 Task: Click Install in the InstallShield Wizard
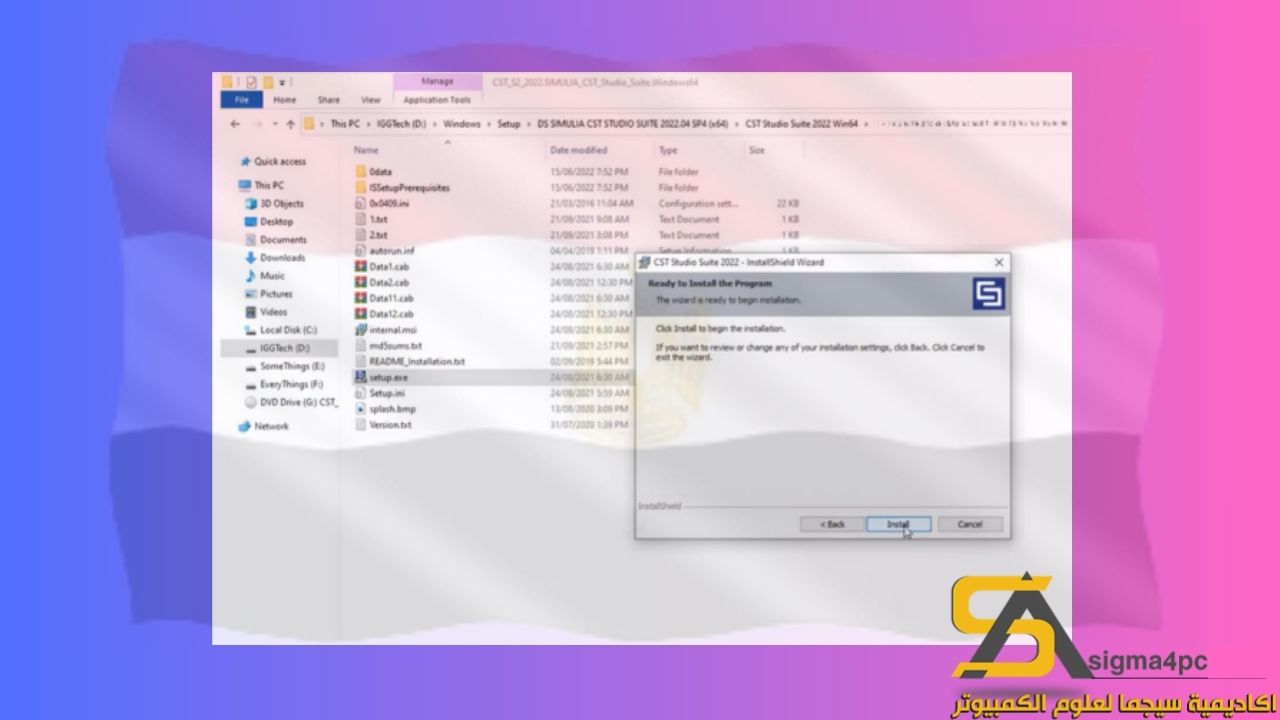[x=898, y=524]
